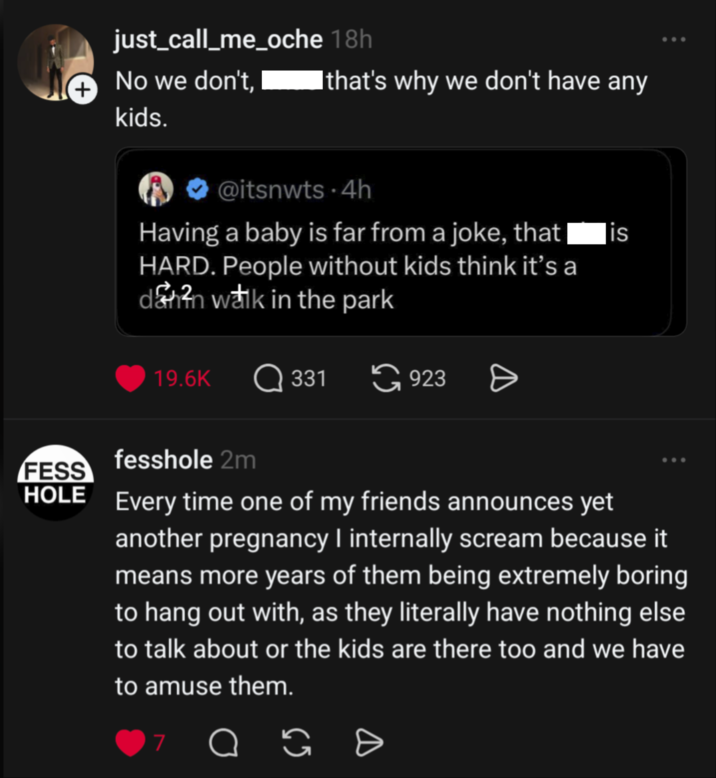This screenshot has width=716, height=778.
Task: Unlike the just_call_me_oche post heart
Action: click(131, 379)
